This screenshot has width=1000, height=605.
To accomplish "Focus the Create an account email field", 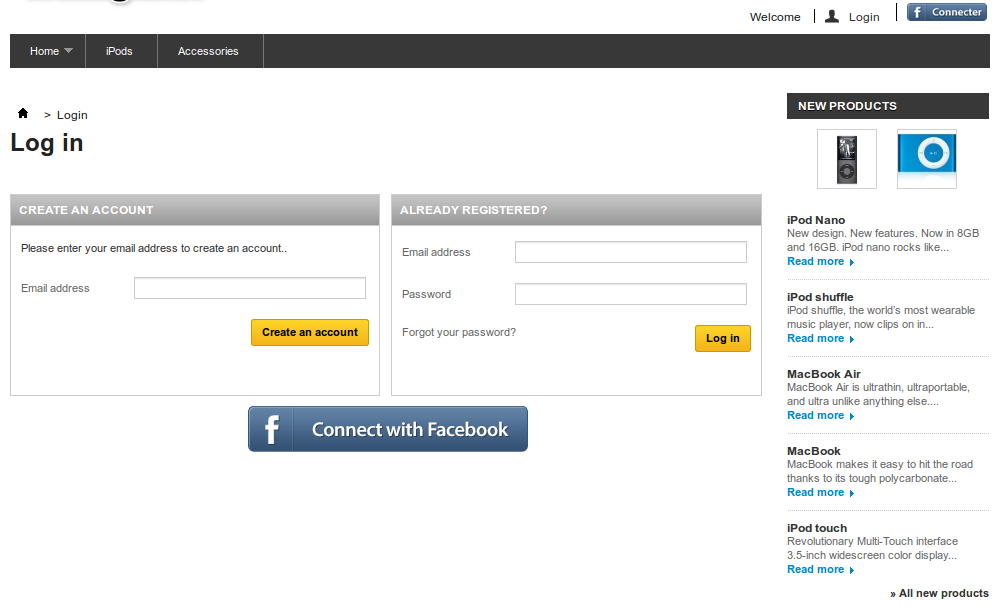I will (x=249, y=288).
